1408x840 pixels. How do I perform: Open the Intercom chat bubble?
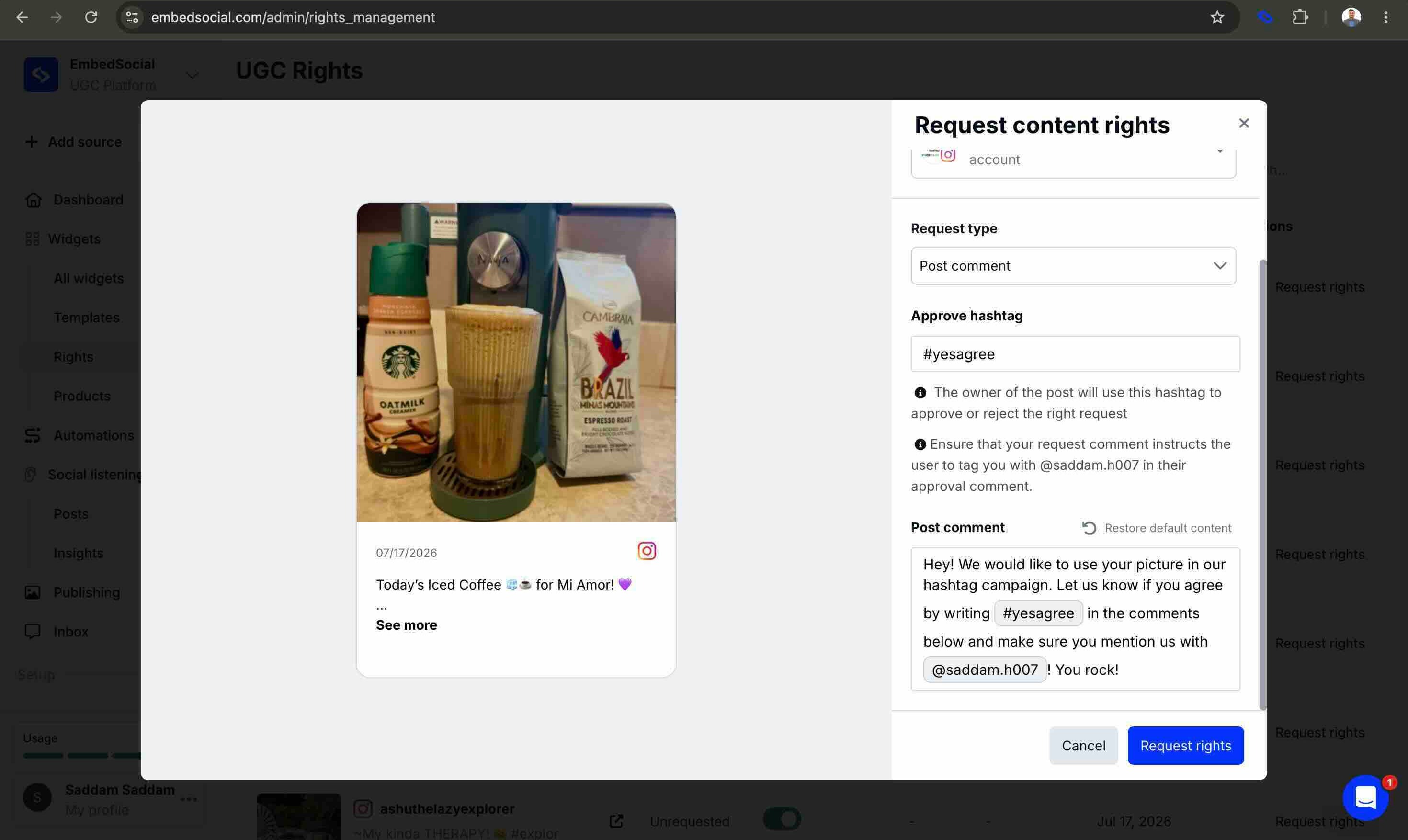click(1365, 797)
